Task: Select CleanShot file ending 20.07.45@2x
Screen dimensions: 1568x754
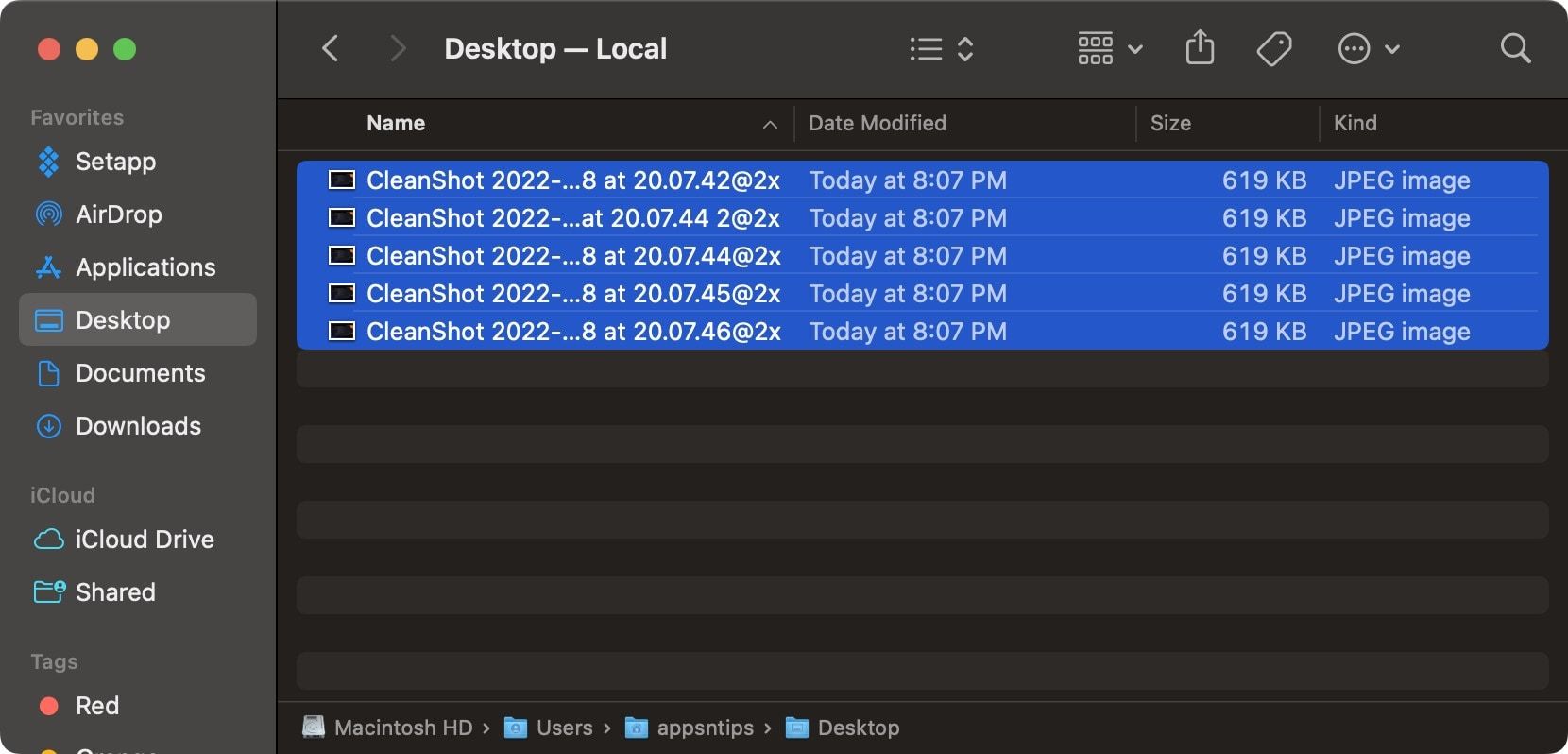Action: coord(572,294)
